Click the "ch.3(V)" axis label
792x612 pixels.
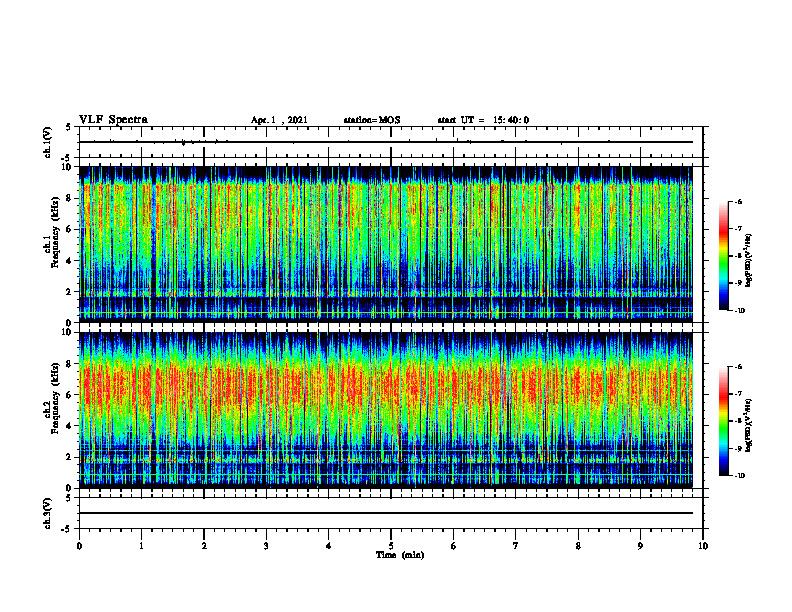coord(47,513)
